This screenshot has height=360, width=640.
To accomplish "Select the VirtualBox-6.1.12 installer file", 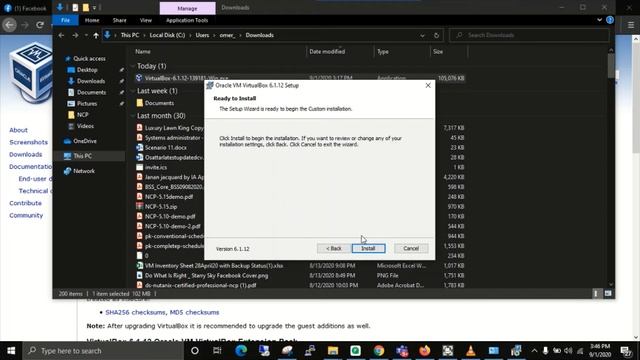I will 187,78.
